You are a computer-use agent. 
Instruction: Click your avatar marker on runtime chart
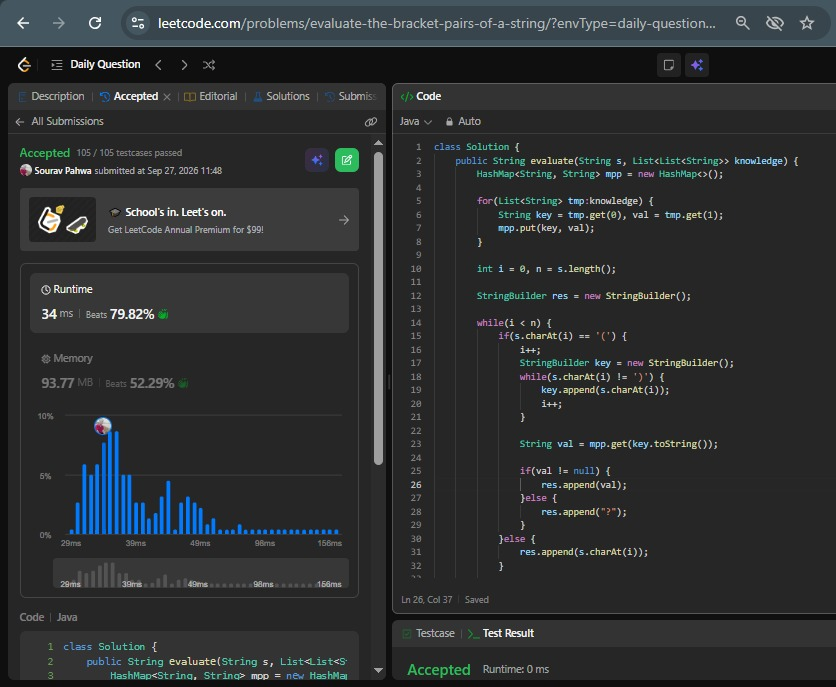(x=103, y=426)
